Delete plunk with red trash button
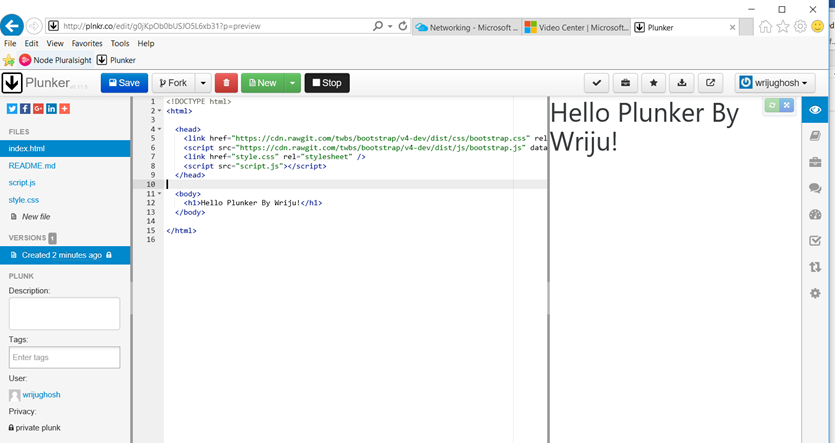The width and height of the screenshot is (835, 443). pyautogui.click(x=226, y=83)
